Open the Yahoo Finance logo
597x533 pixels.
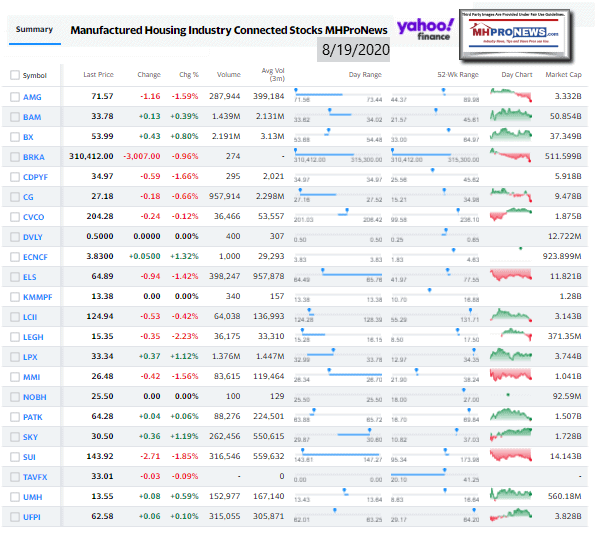coord(425,29)
